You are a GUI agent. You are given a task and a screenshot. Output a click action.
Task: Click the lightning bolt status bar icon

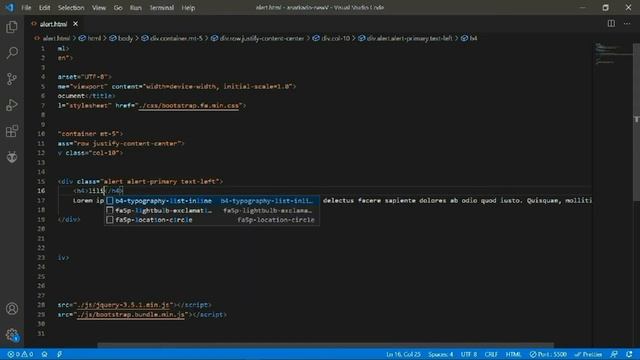(x=60, y=354)
